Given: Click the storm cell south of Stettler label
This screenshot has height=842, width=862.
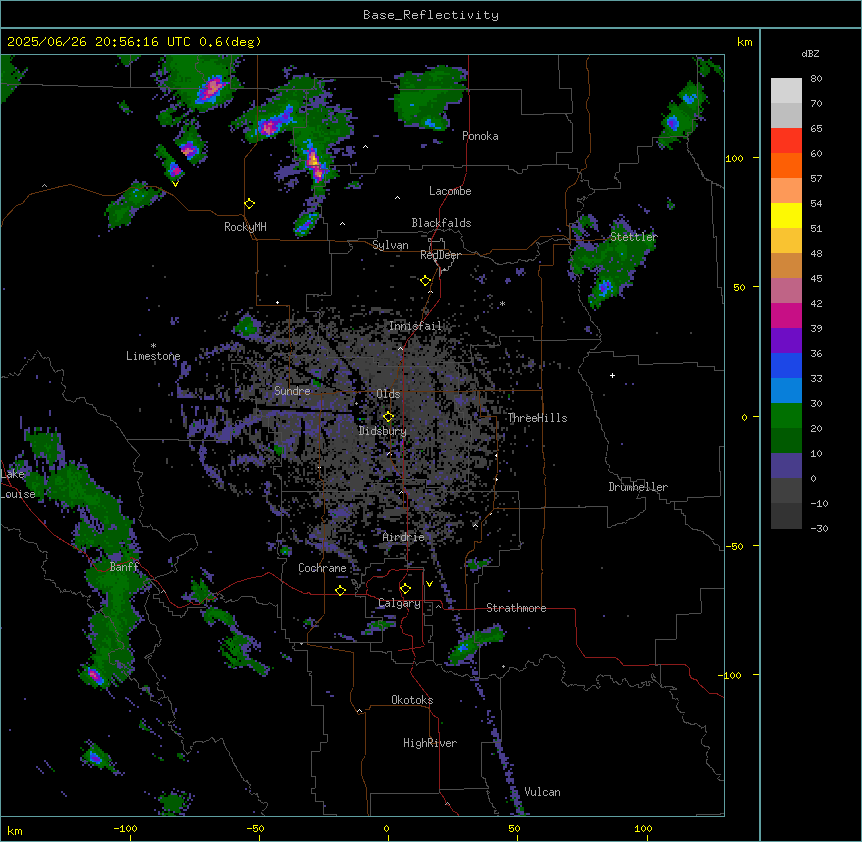Looking at the screenshot, I should pyautogui.click(x=605, y=287).
